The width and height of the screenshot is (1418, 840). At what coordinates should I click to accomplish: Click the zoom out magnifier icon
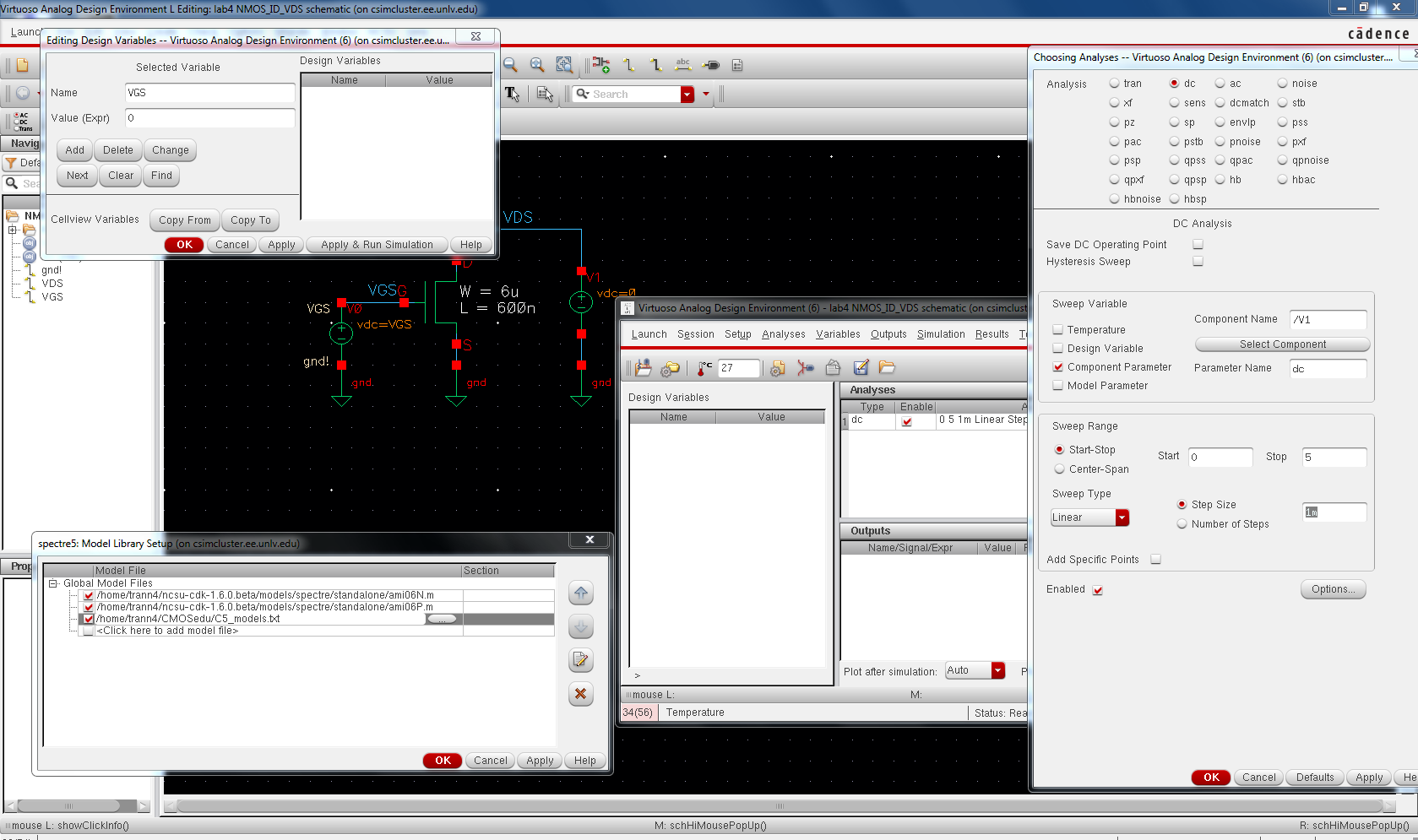(510, 65)
